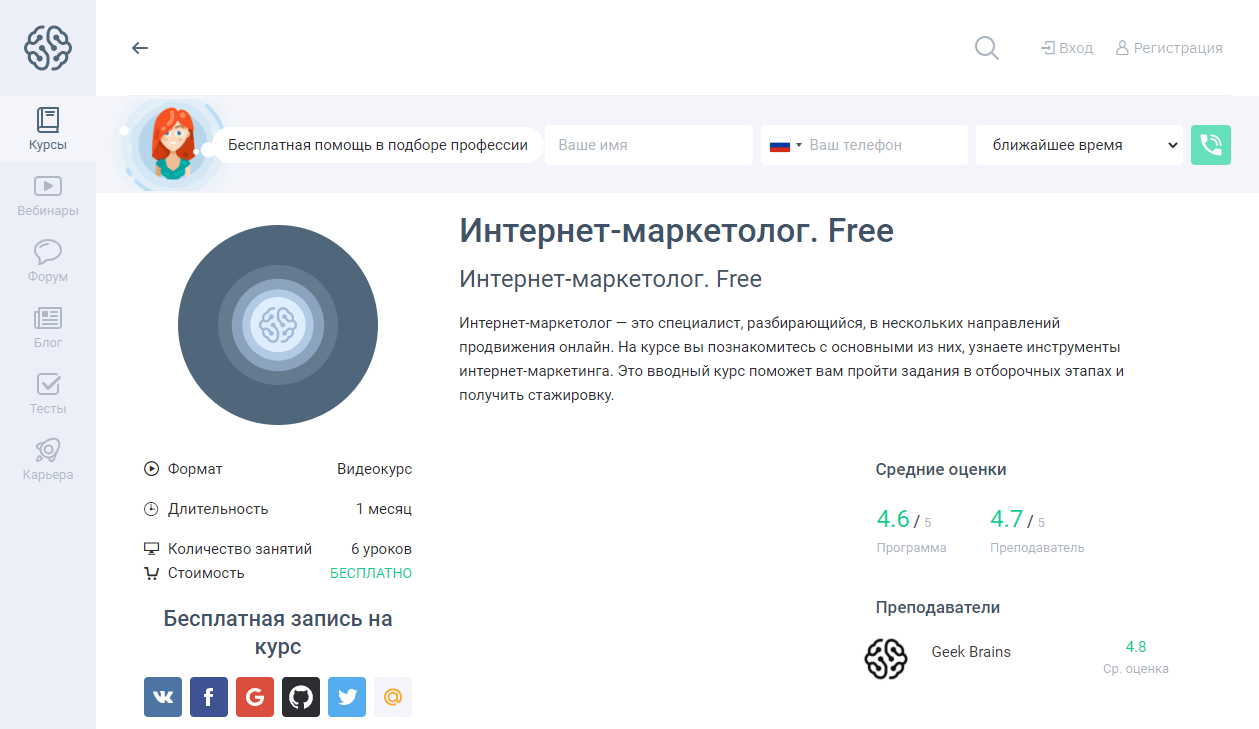The image size is (1259, 729).
Task: Open search with the magnifier icon
Action: pyautogui.click(x=986, y=48)
